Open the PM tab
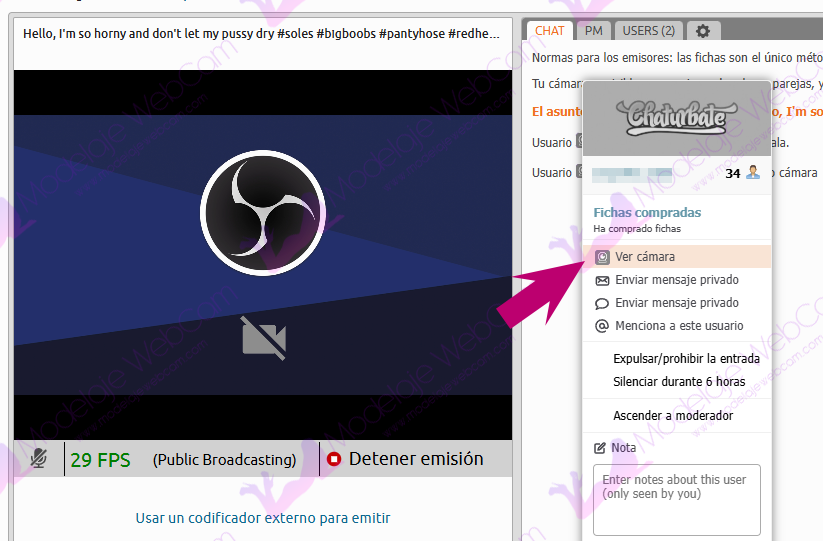The image size is (823, 541). [593, 31]
